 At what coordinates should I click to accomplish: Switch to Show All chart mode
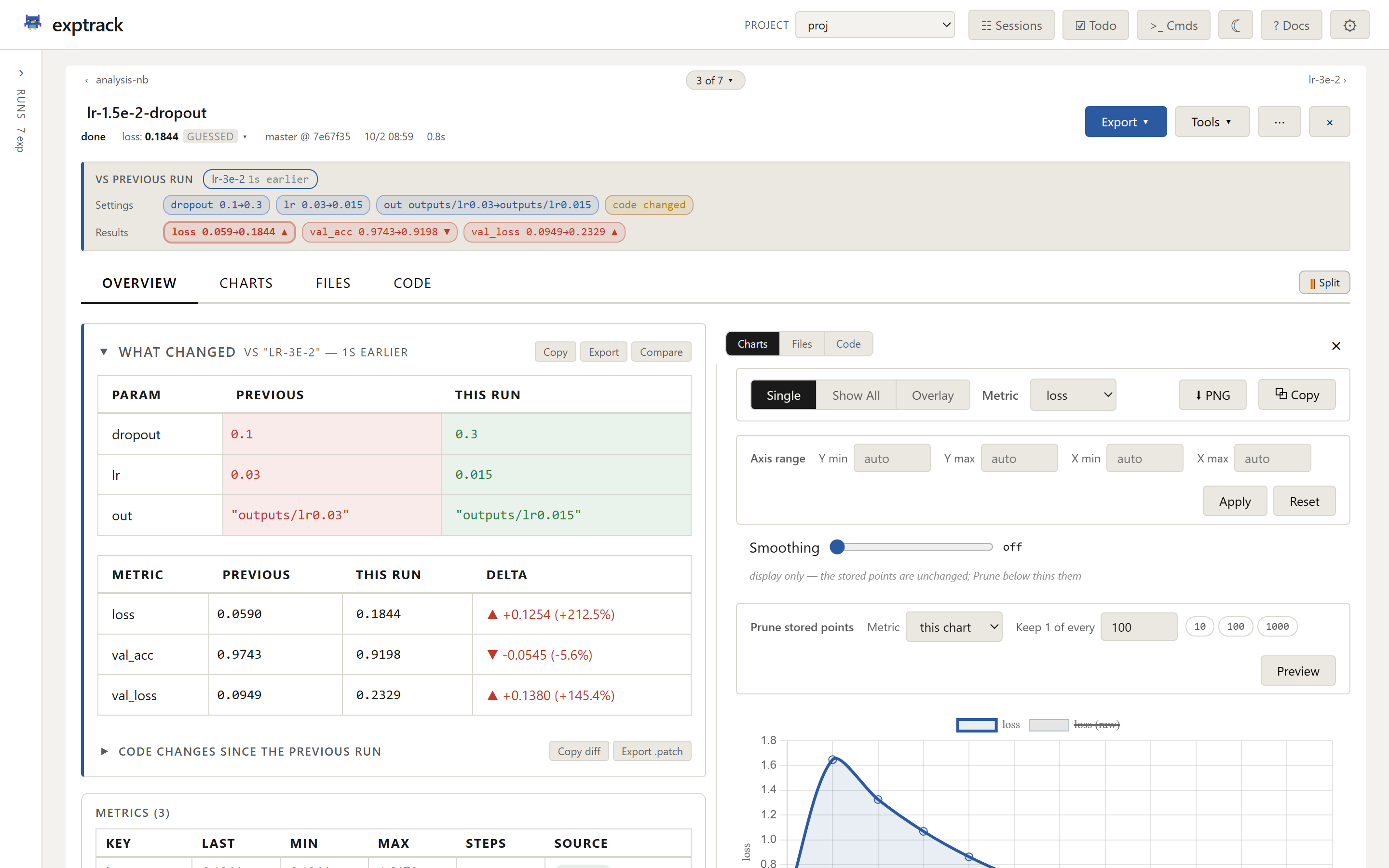pyautogui.click(x=856, y=395)
